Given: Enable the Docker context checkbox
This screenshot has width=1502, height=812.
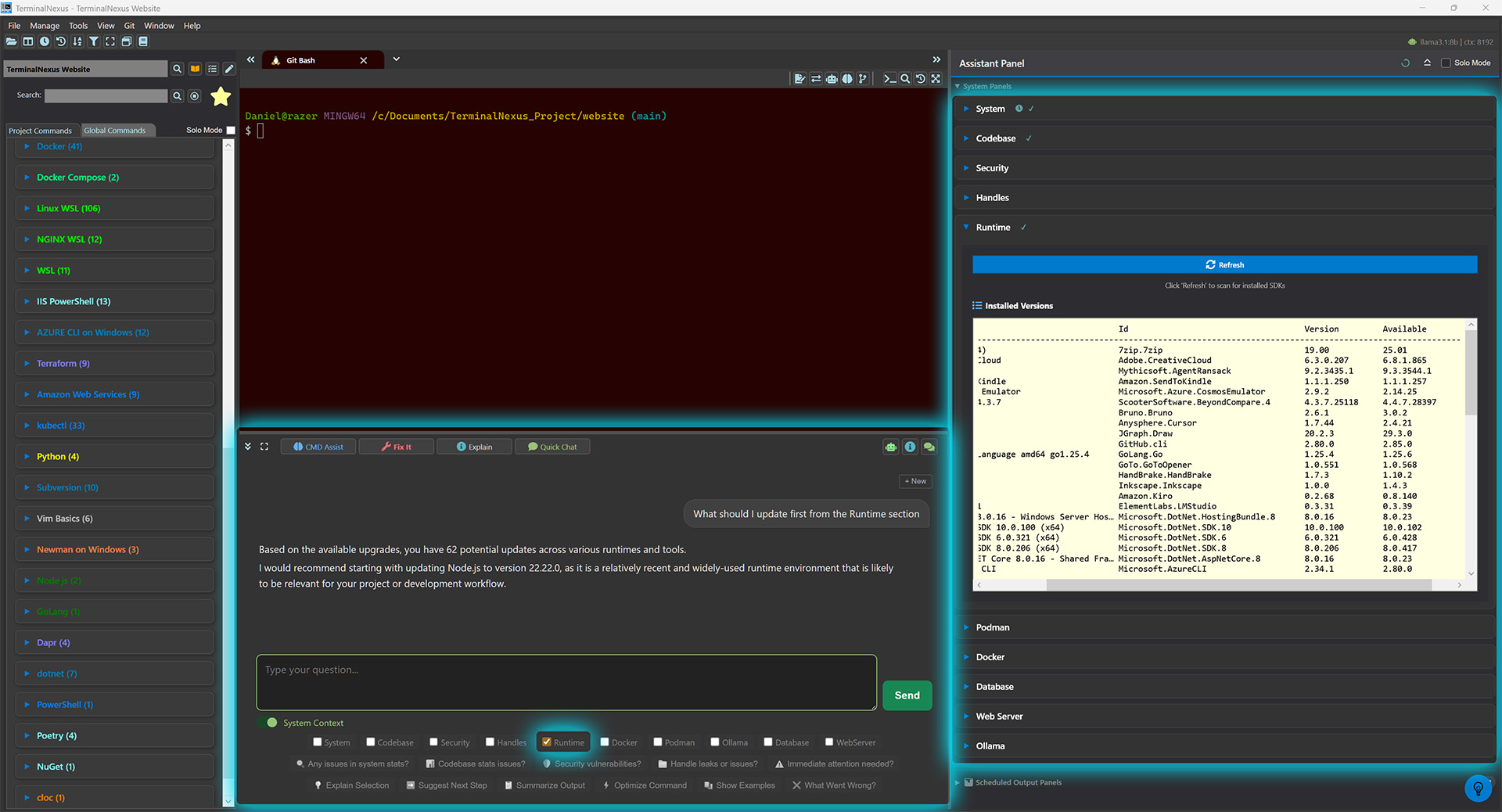Looking at the screenshot, I should coord(603,742).
